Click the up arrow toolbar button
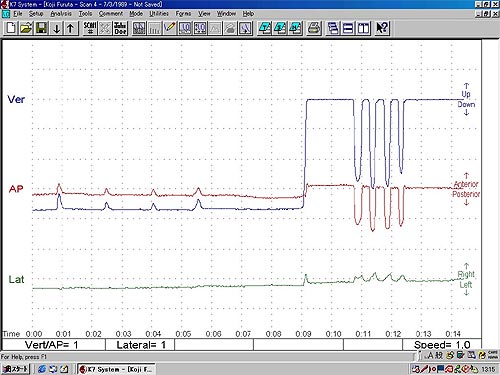The image size is (500, 375). (x=71, y=28)
